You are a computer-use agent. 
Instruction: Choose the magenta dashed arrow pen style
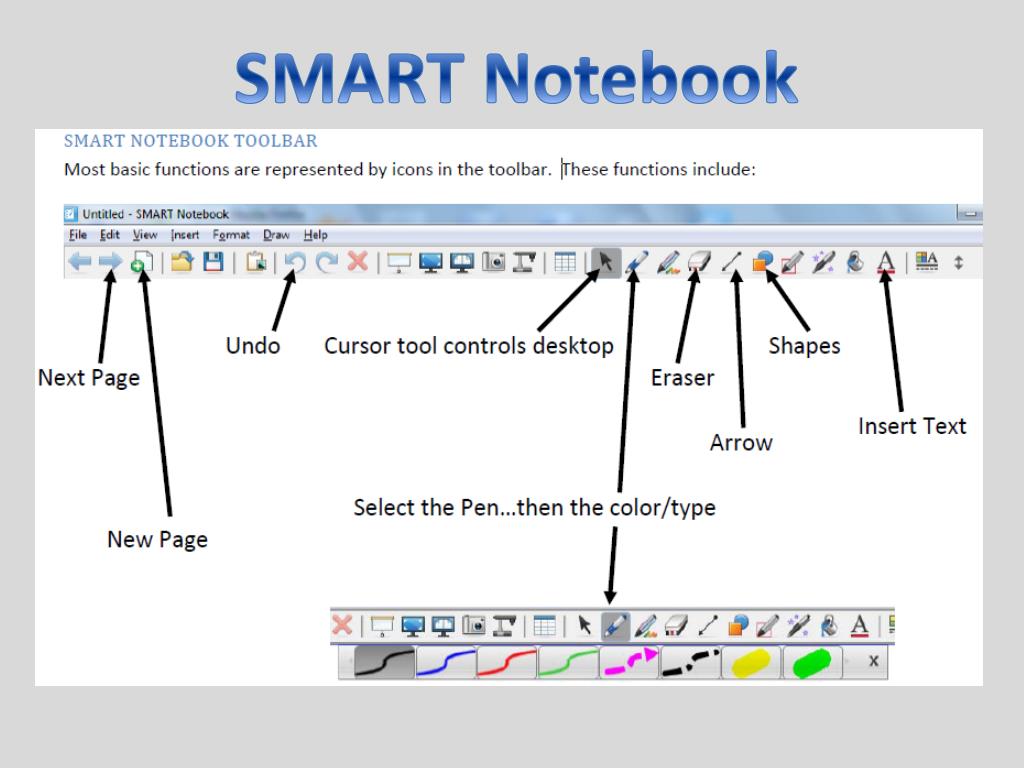630,662
